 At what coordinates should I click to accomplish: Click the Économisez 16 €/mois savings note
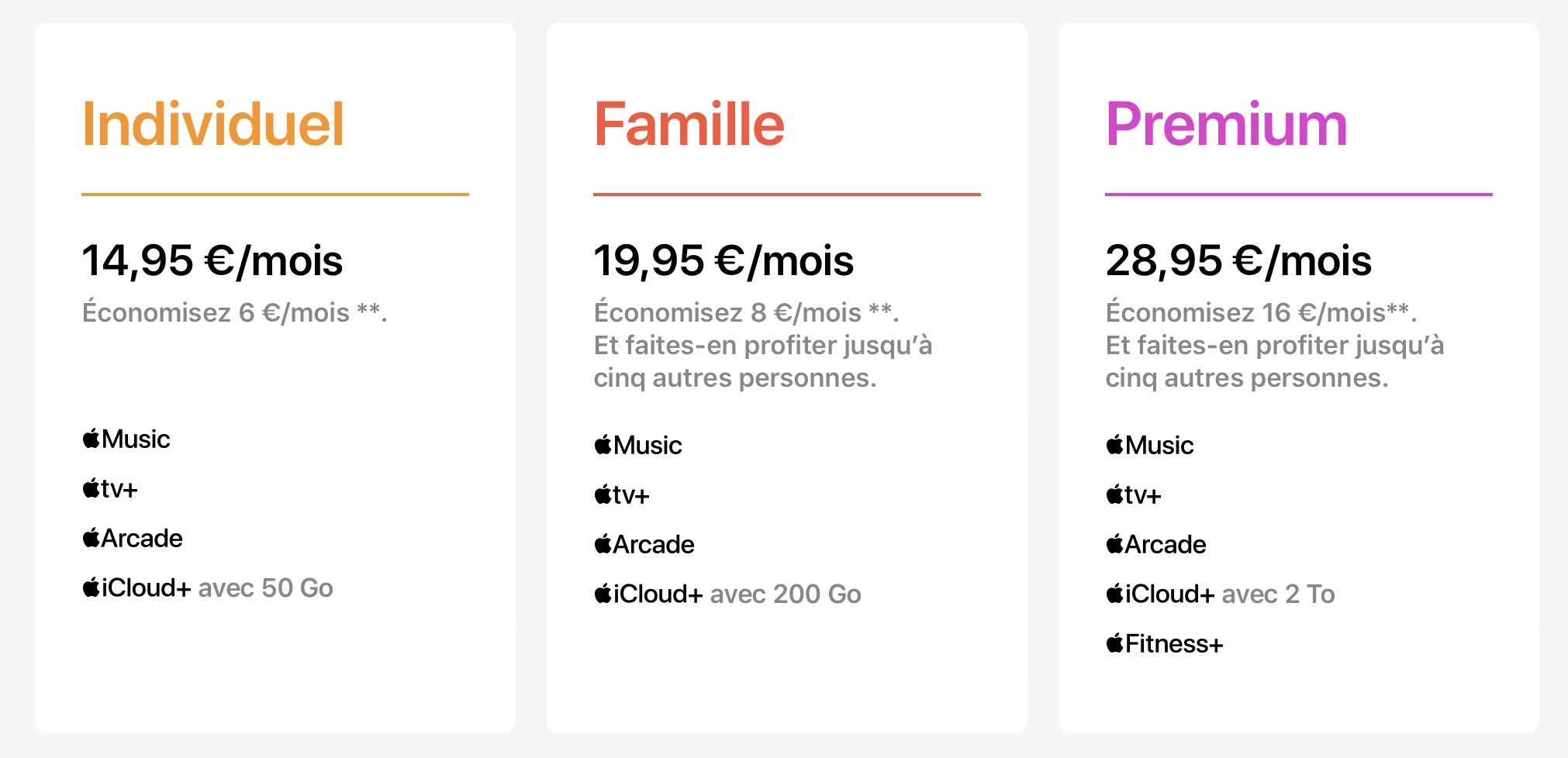[1261, 312]
